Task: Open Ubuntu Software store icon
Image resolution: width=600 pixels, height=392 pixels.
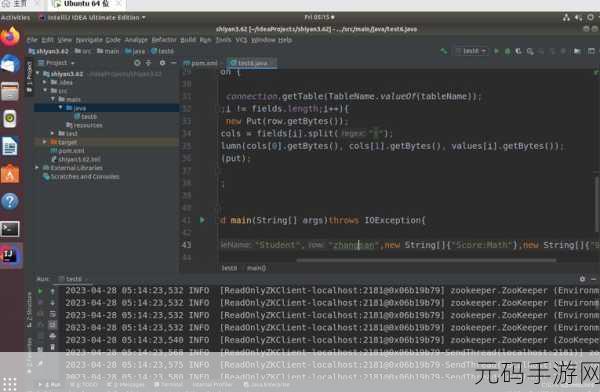Action: pyautogui.click(x=10, y=174)
